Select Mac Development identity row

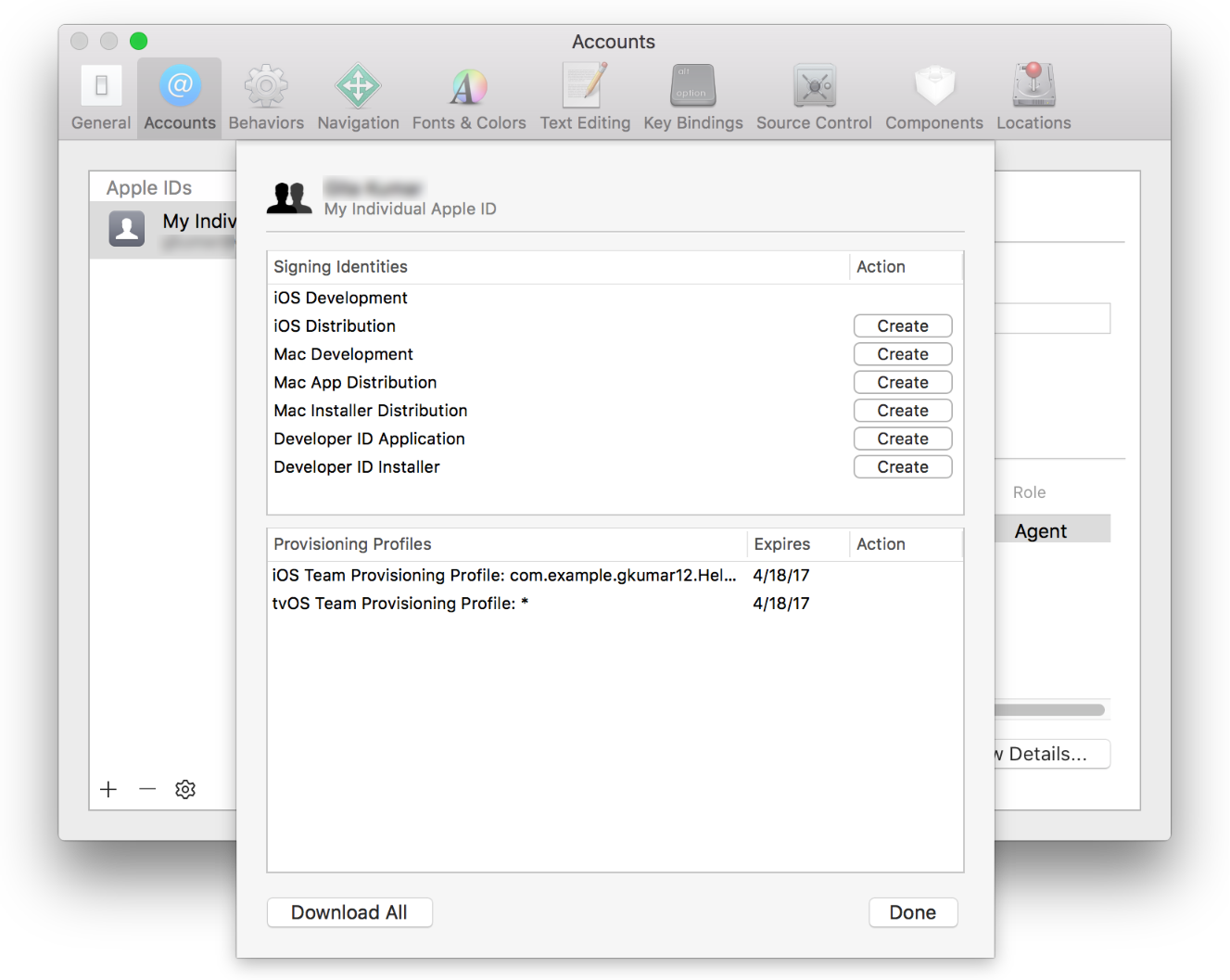pos(615,354)
